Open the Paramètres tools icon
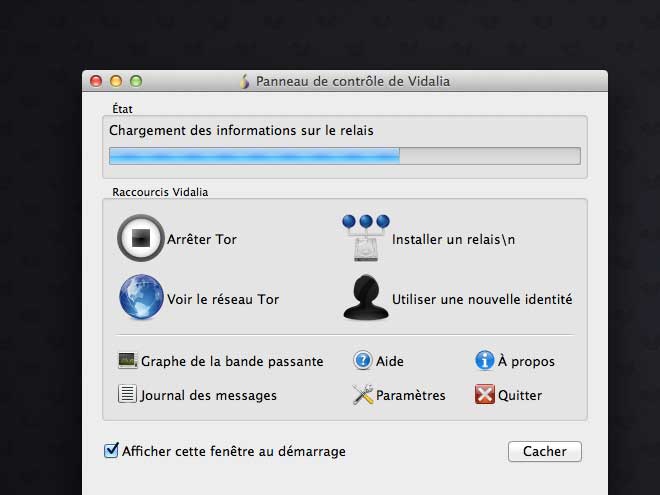Screen dimensions: 660x495 click(362, 394)
